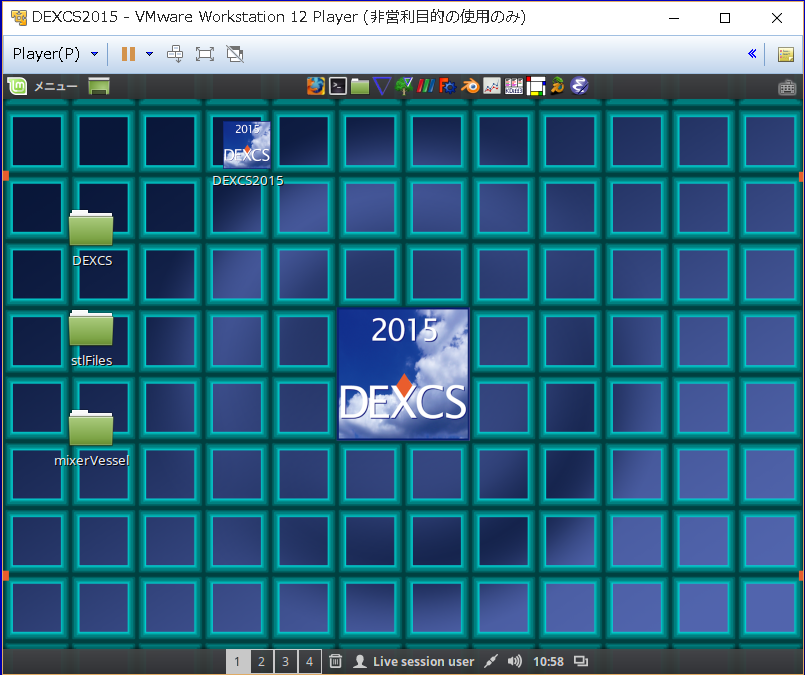Select the DEXCS folder on desktop

91,239
